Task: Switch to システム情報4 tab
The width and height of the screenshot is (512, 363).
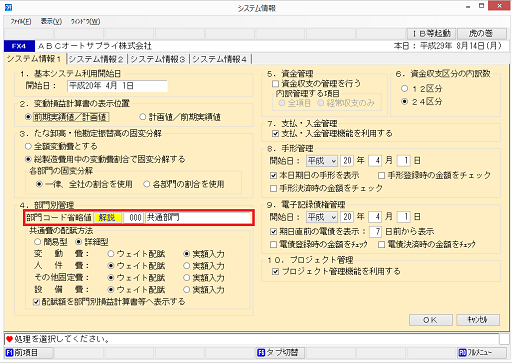Action: [220, 59]
